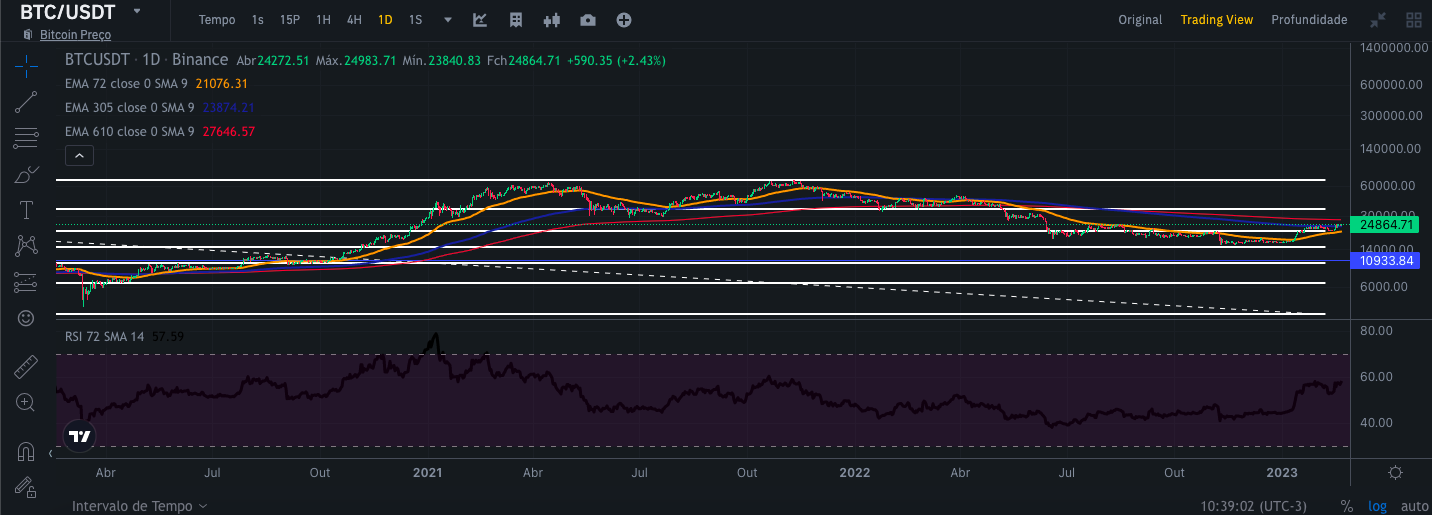
Task: Select Tempo interval option
Action: click(217, 20)
